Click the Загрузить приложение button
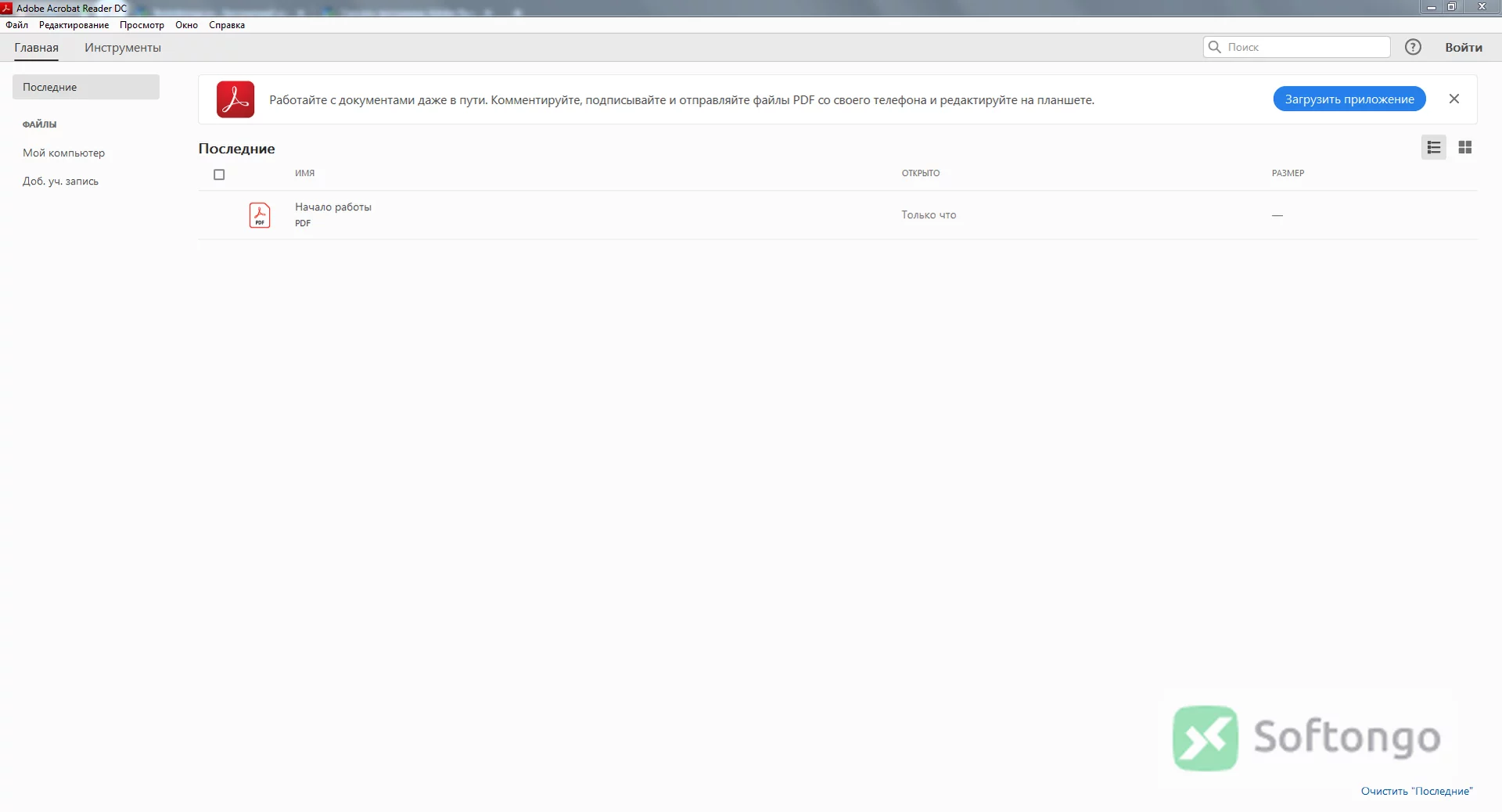 [x=1349, y=99]
